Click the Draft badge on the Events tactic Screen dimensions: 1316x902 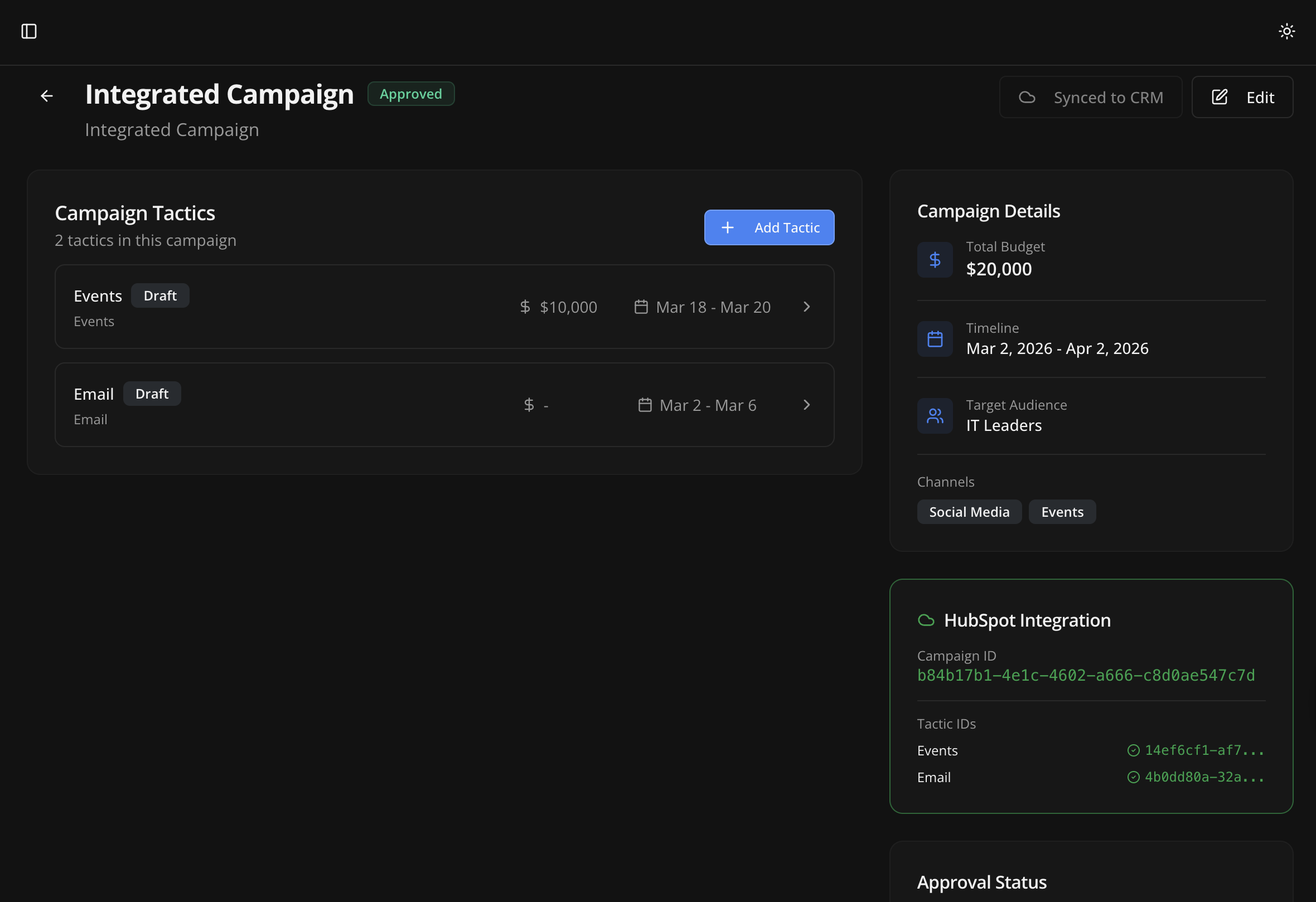point(160,295)
